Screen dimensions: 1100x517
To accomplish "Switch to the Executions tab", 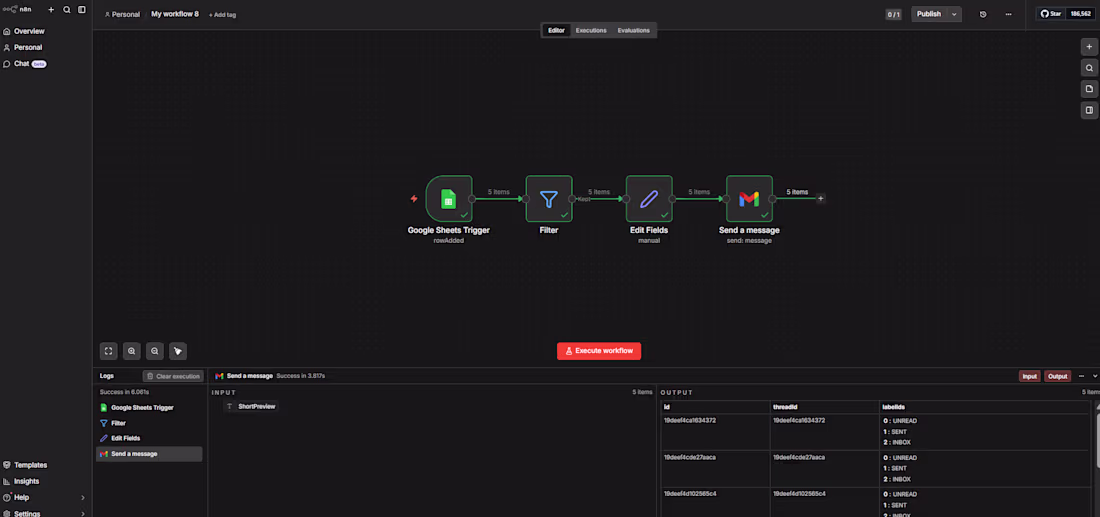I will click(591, 30).
